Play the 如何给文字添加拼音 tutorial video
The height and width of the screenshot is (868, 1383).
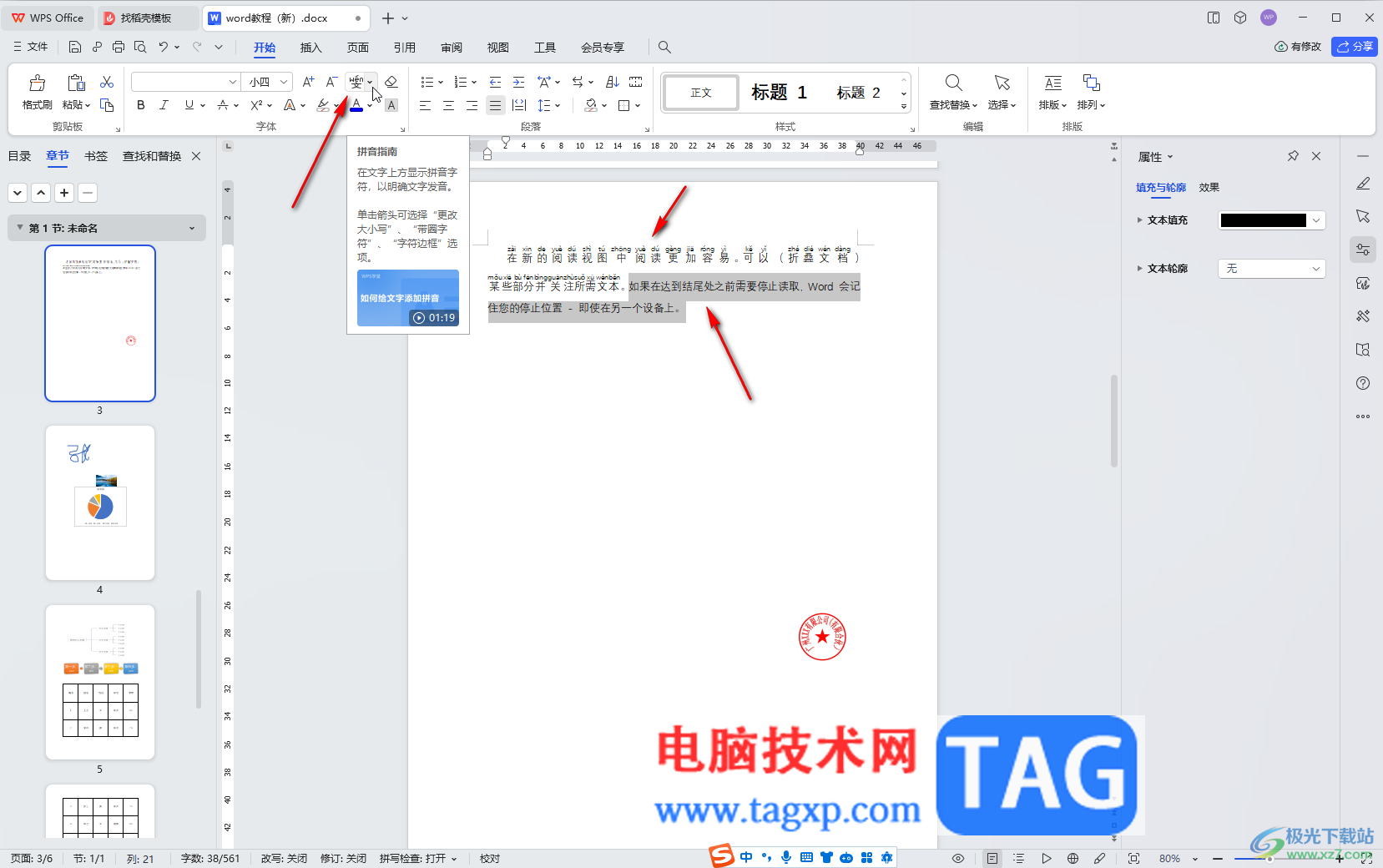408,298
